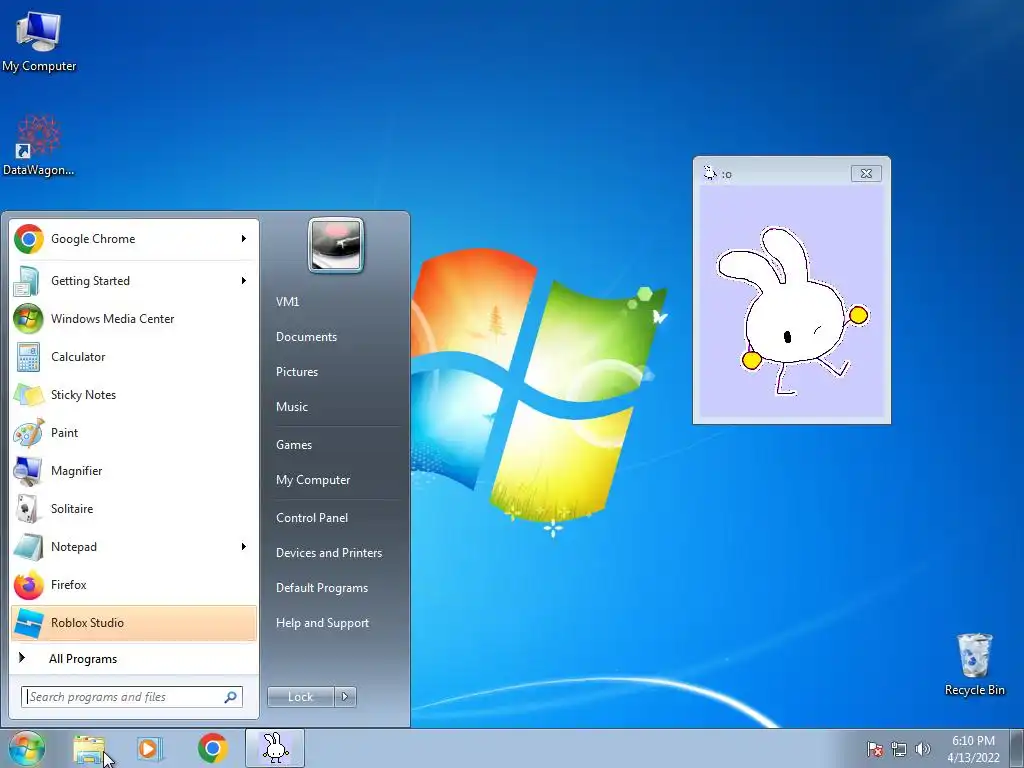Click the Show desktop strip at taskbar end
Image resolution: width=1024 pixels, height=768 pixels.
(1017, 748)
